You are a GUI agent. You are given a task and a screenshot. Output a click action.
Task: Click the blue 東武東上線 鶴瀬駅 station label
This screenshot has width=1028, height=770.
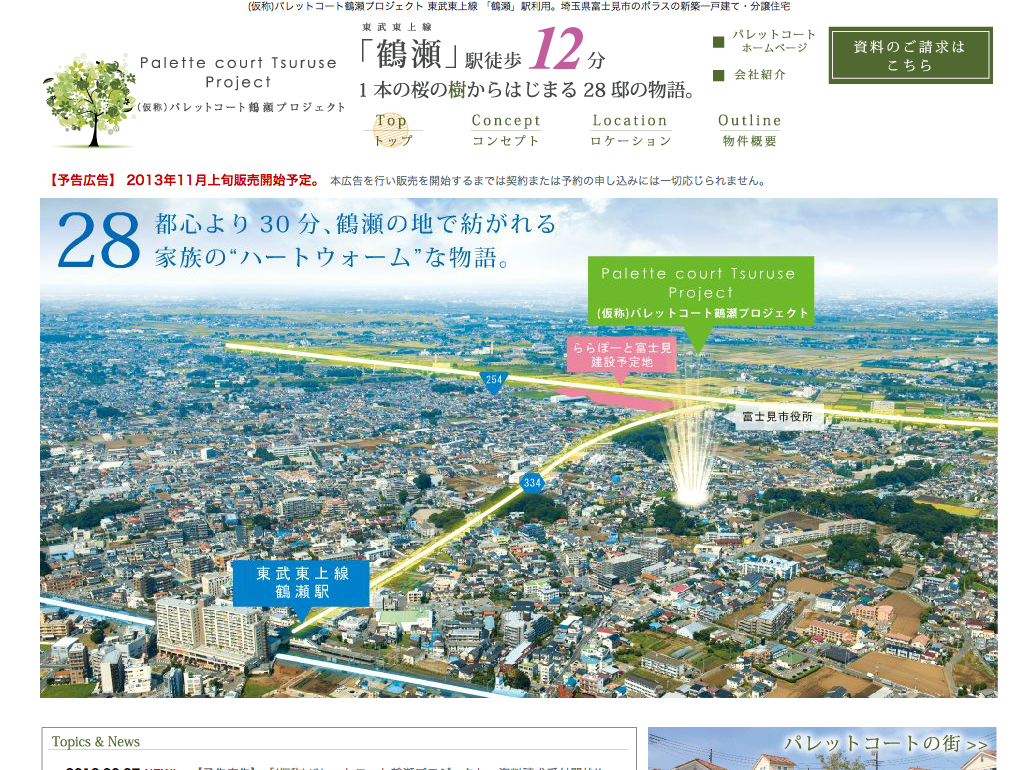302,582
